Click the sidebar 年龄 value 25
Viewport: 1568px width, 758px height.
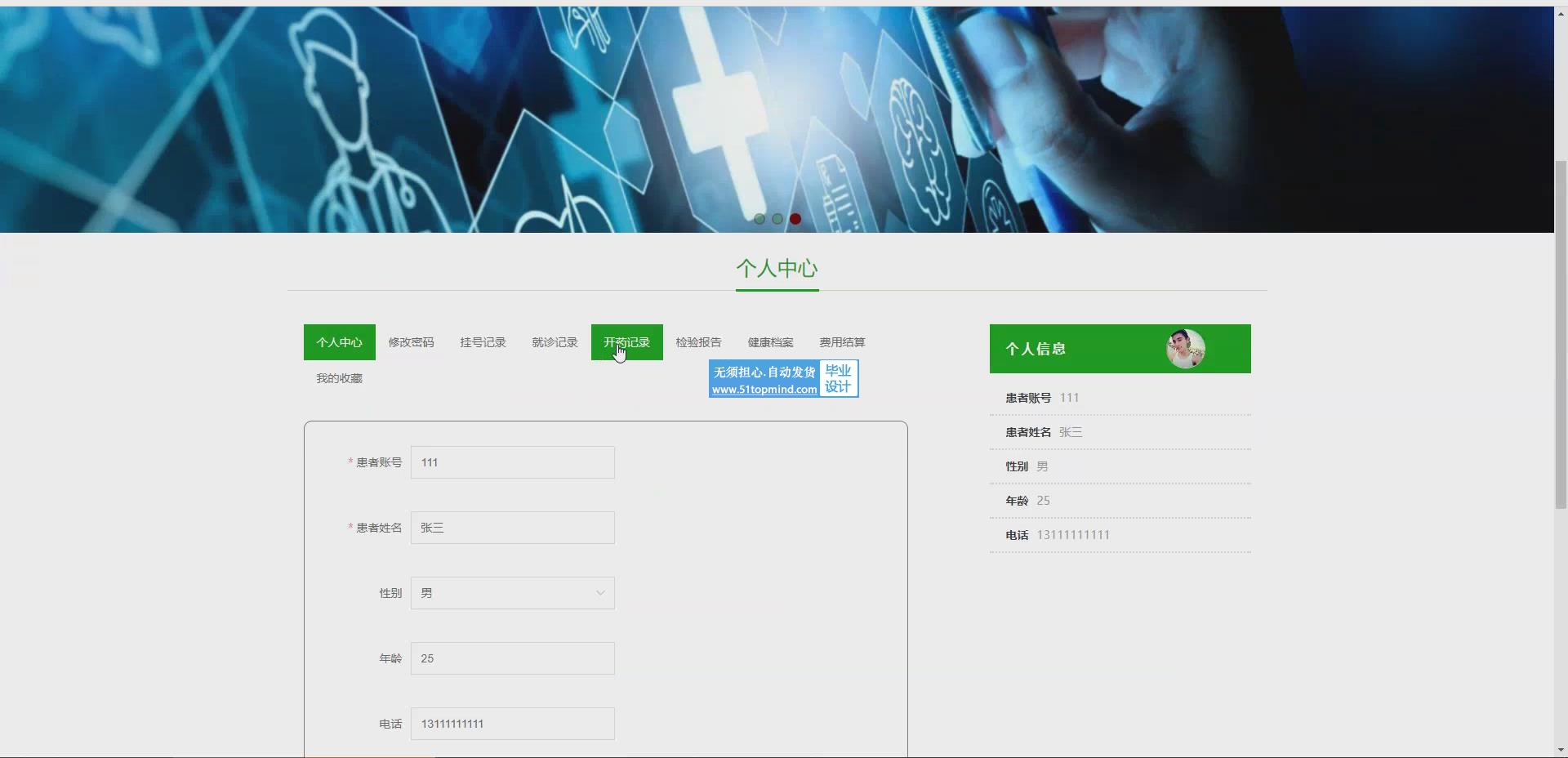(x=1044, y=501)
